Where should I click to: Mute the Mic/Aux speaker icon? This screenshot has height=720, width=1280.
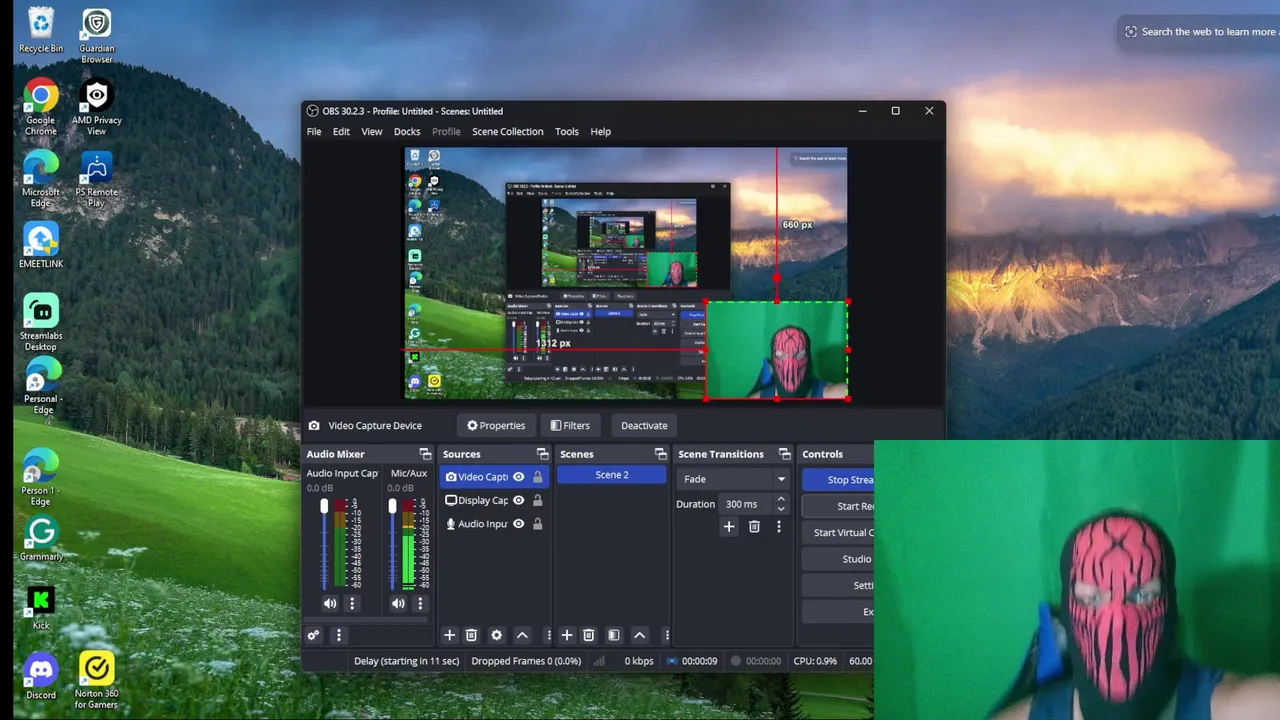point(398,603)
